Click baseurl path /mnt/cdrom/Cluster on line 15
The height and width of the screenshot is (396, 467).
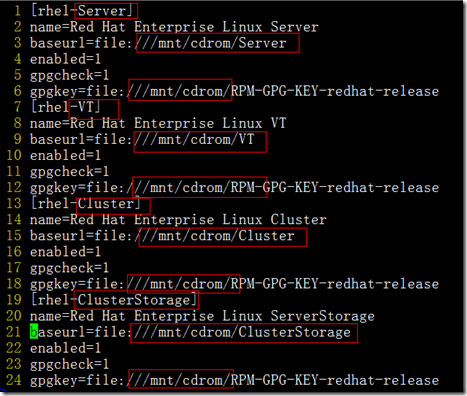(215, 236)
